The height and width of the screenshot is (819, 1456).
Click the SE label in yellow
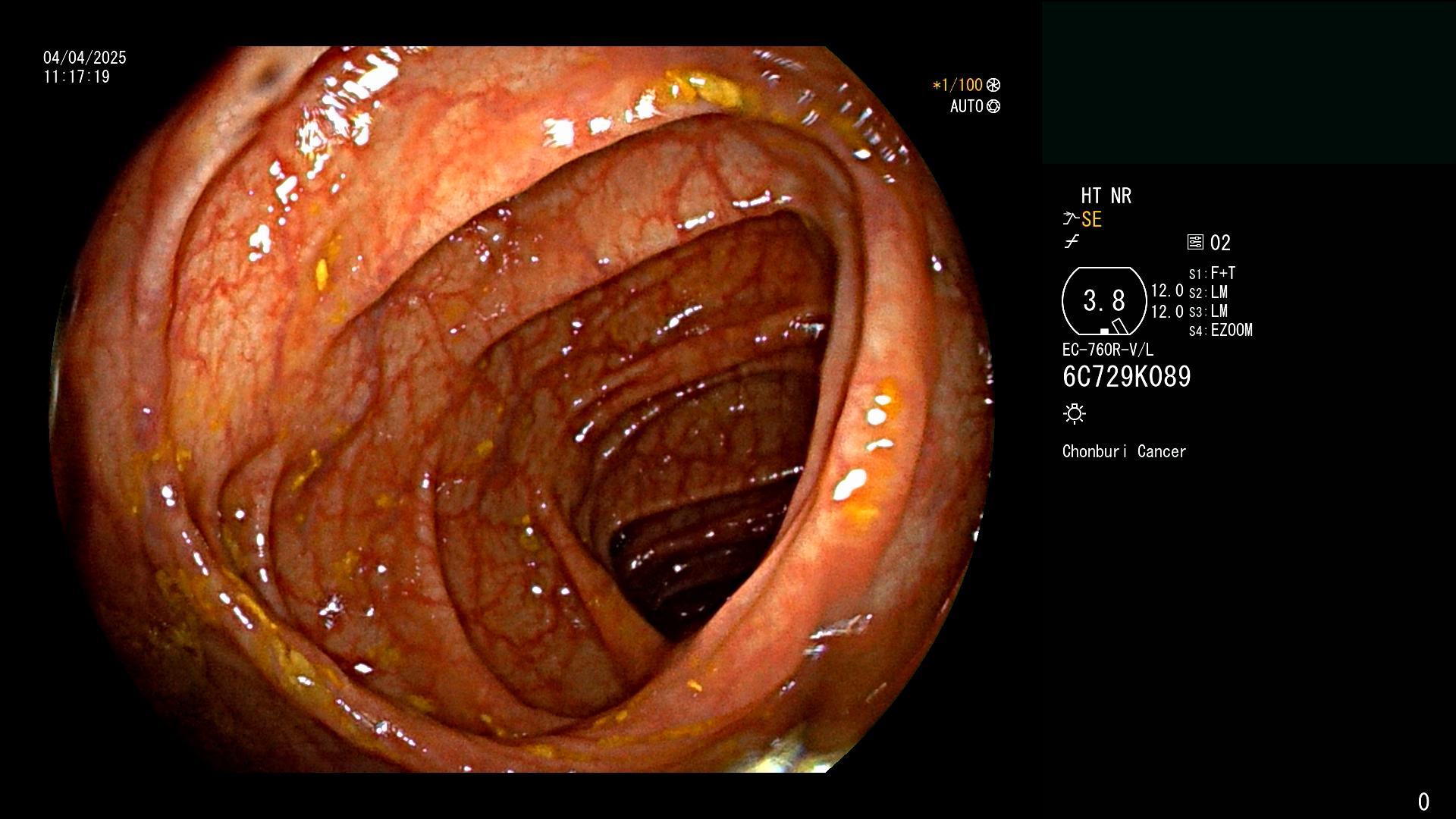(x=1092, y=219)
